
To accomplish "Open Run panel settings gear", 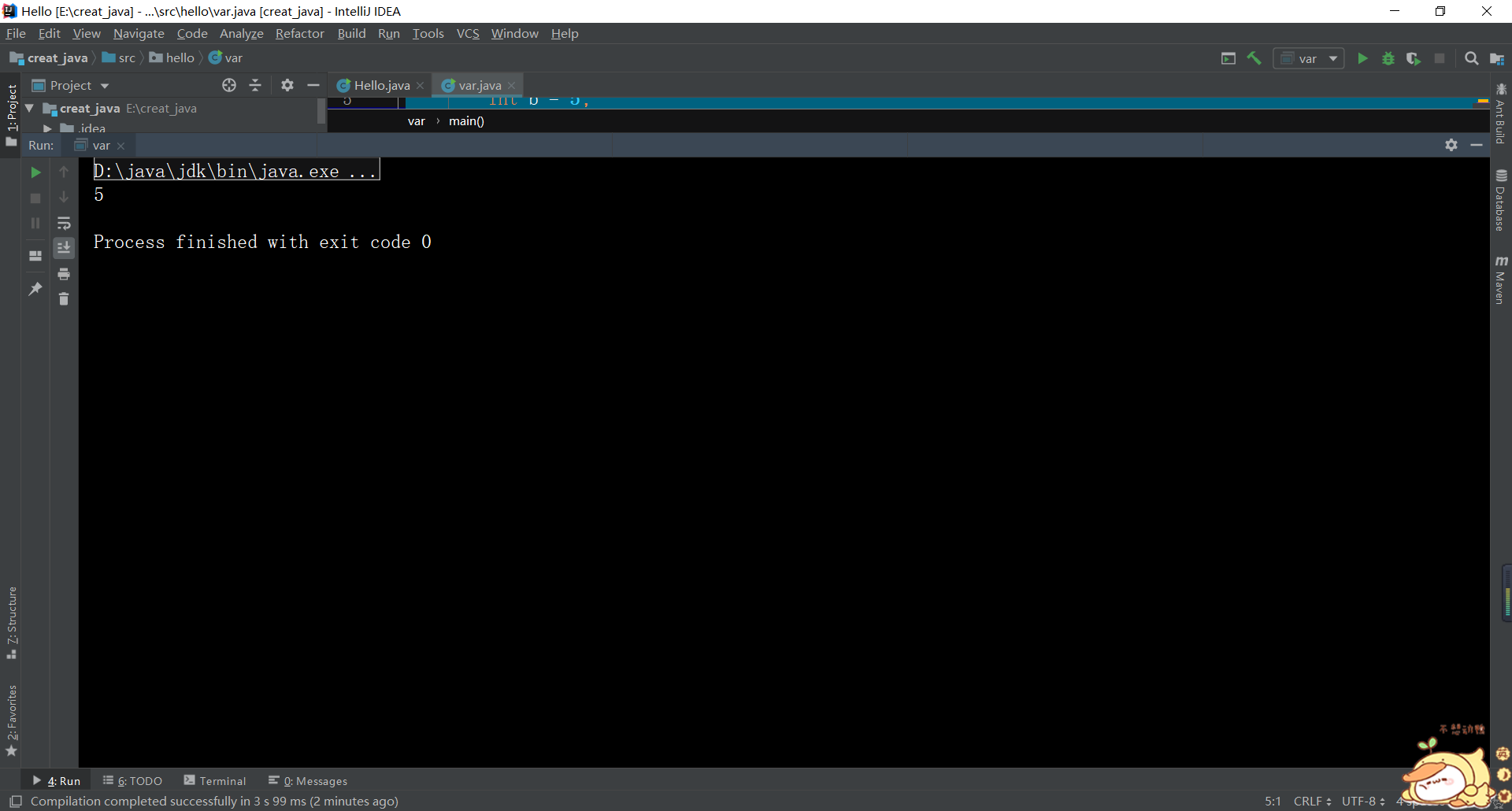I will point(1451,145).
